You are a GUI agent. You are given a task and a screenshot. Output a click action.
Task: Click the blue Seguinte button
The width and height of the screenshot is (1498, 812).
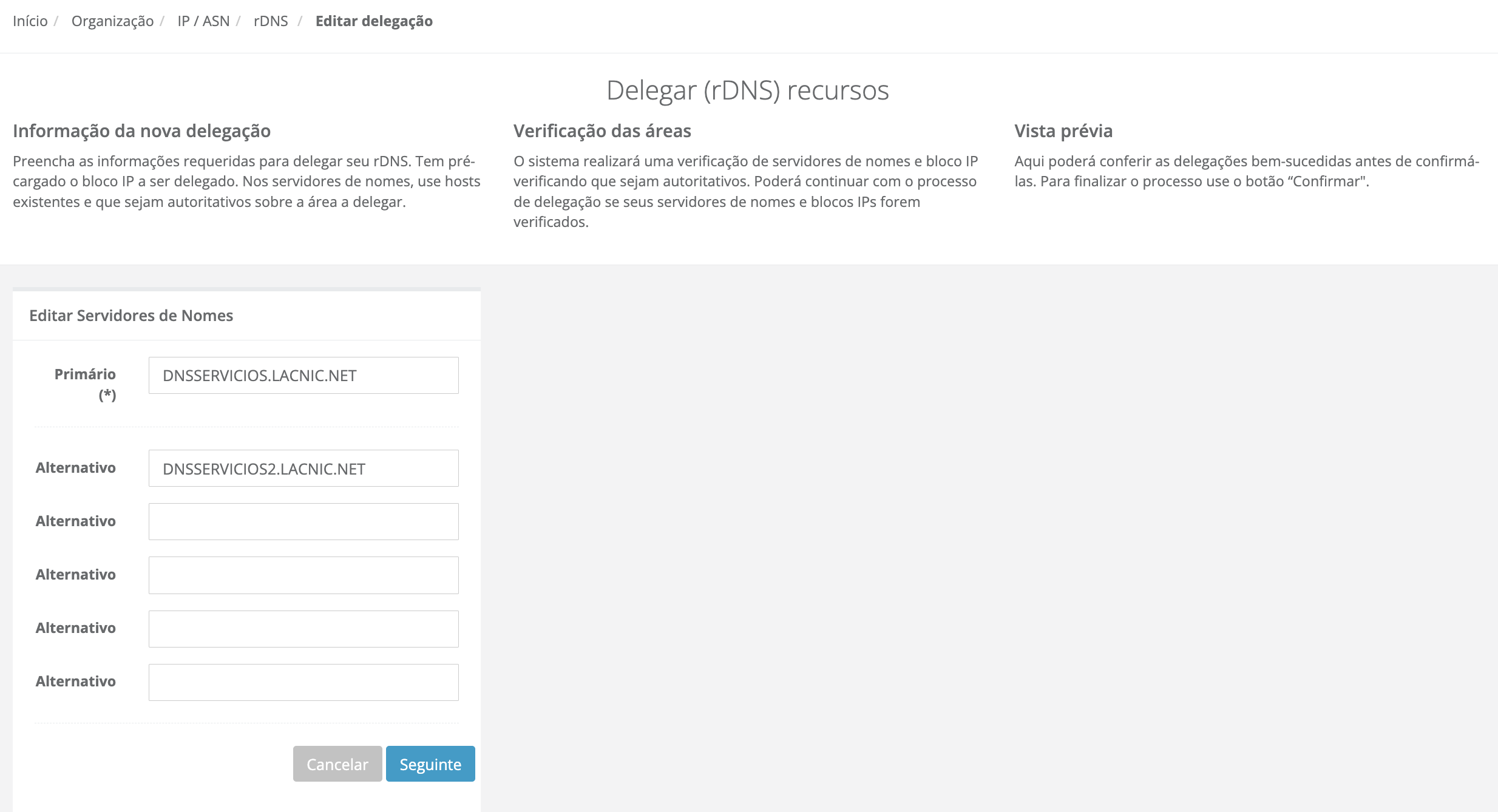(x=430, y=764)
